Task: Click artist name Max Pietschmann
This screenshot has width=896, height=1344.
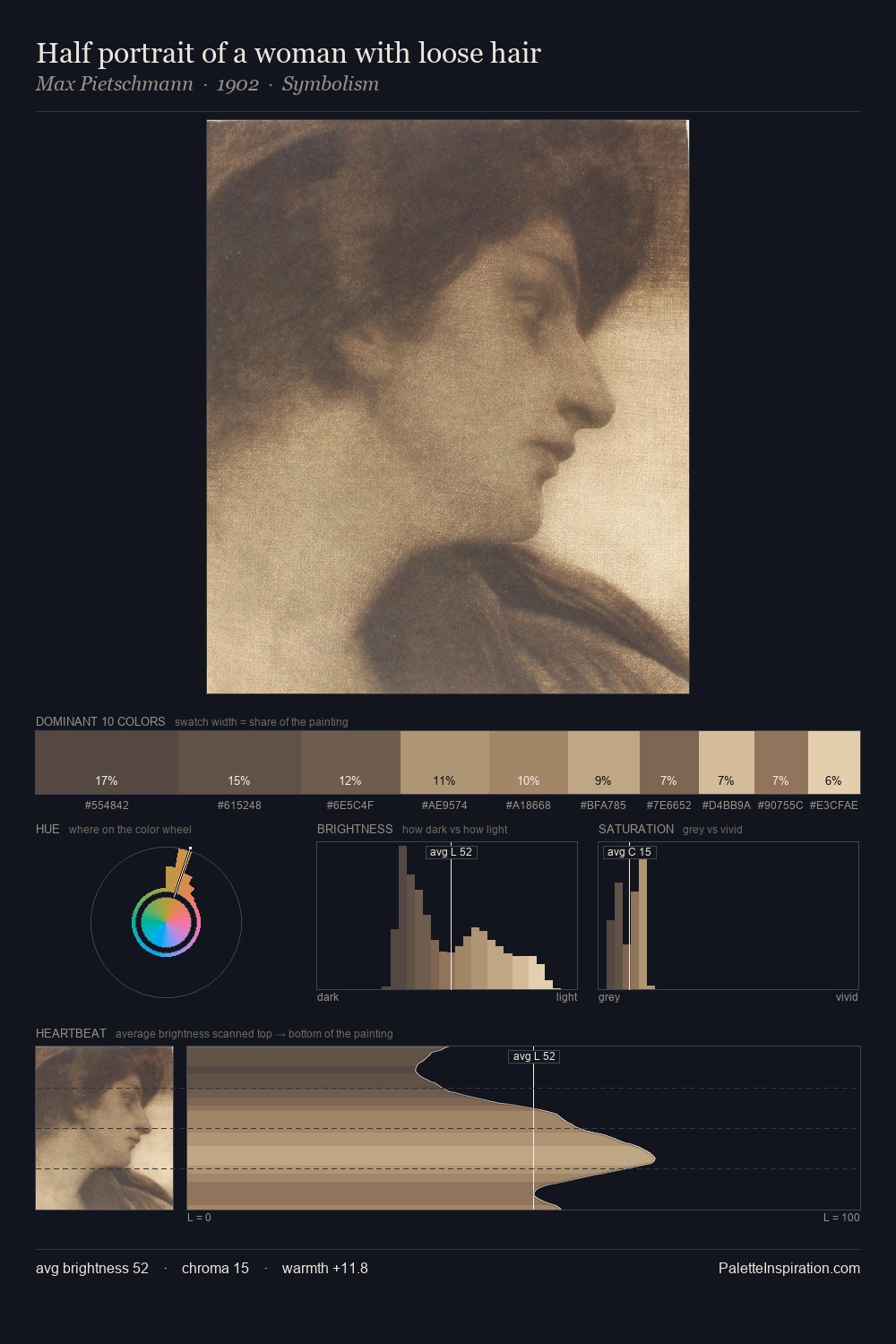Action: pos(115,84)
